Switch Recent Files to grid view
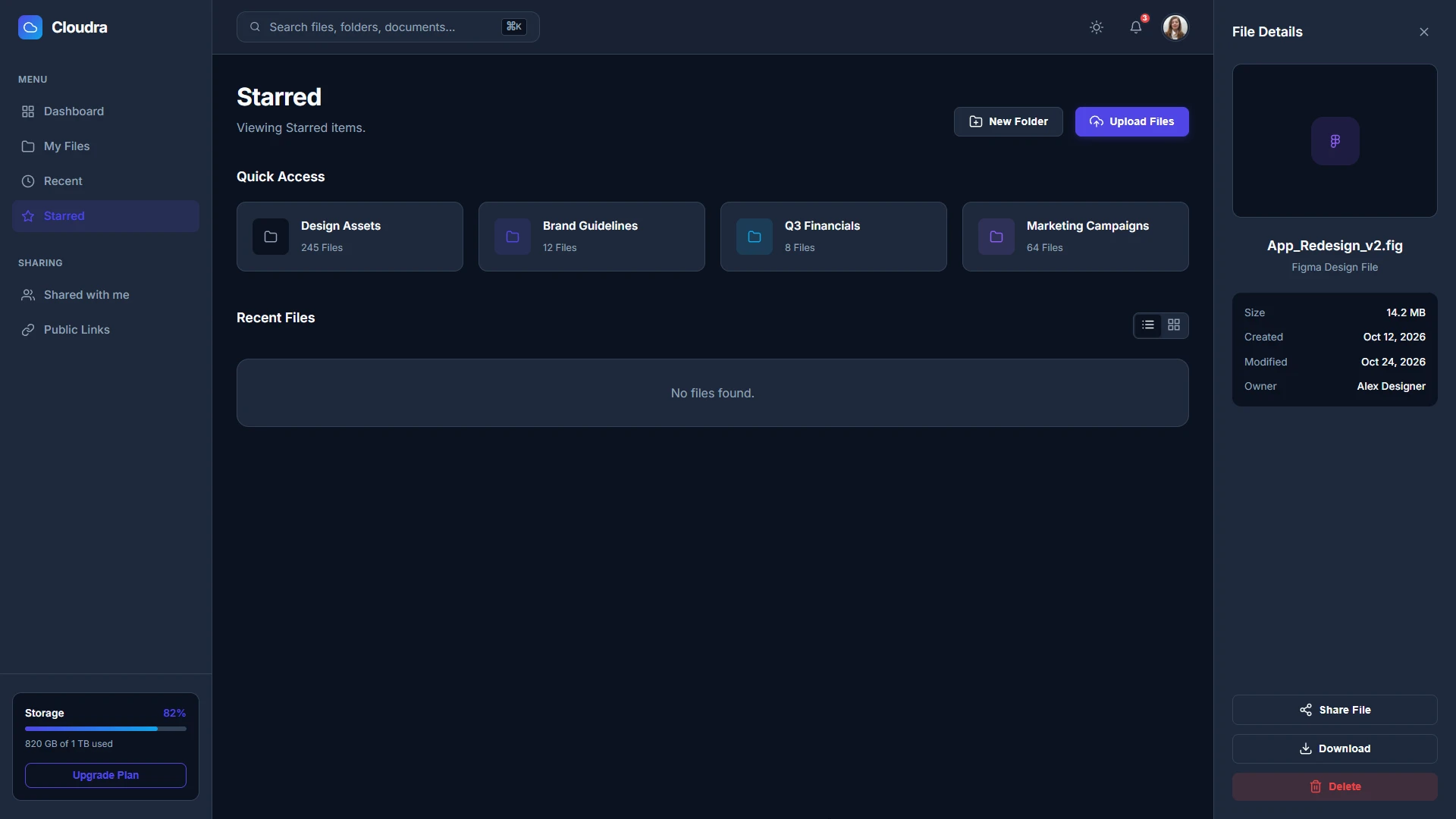Screen dimensions: 1456x819 tap(1174, 325)
